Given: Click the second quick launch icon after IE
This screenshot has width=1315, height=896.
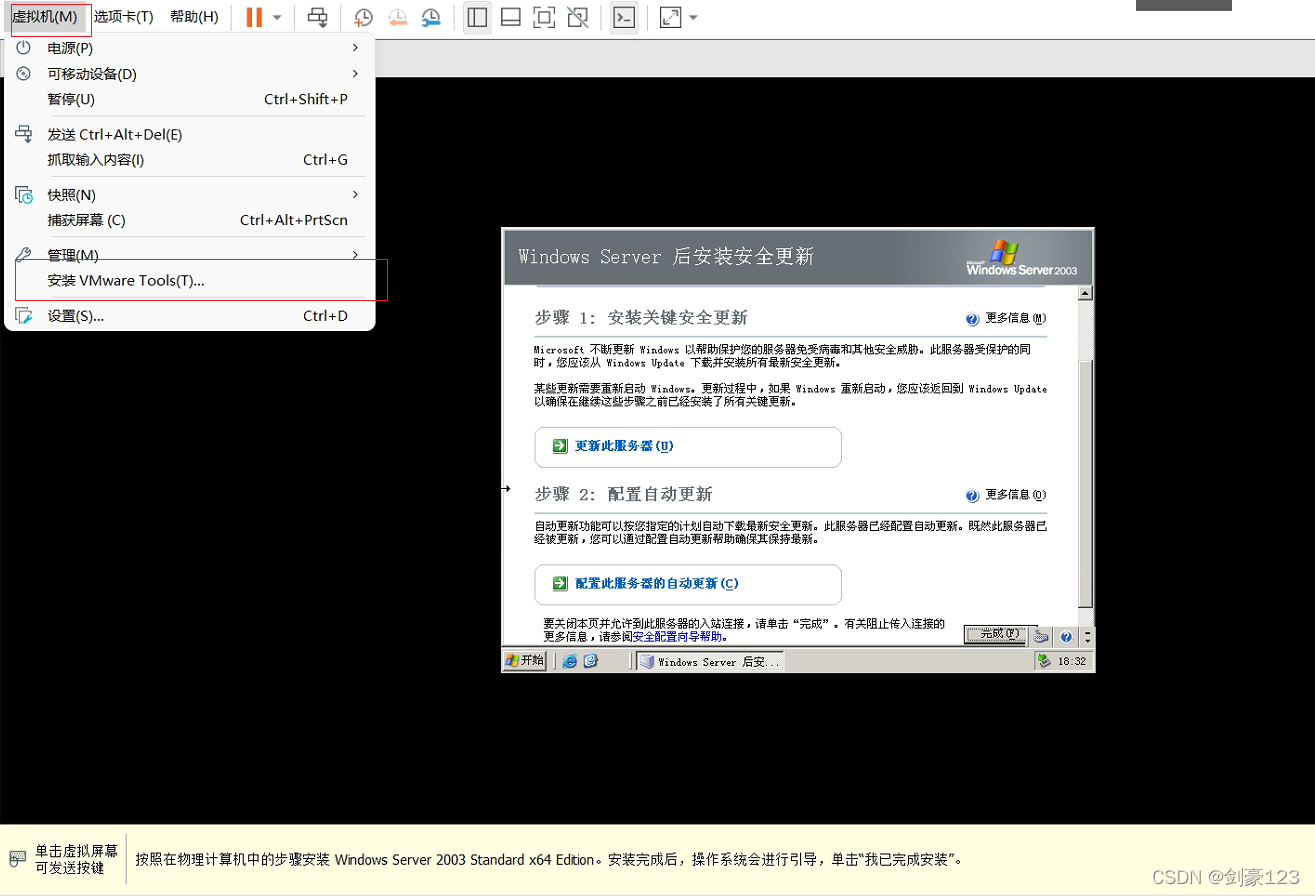Looking at the screenshot, I should coord(590,661).
